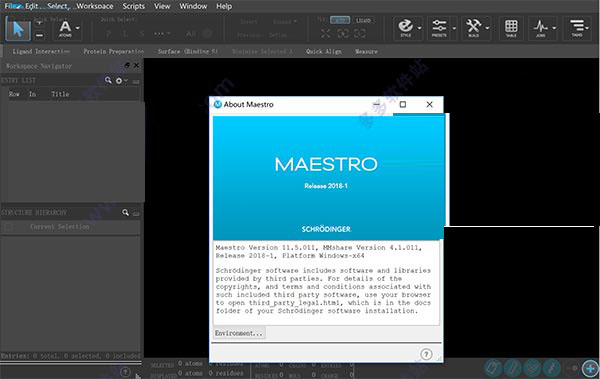Viewport: 600px width, 379px height.
Task: Open the project Table icon
Action: tap(511, 28)
